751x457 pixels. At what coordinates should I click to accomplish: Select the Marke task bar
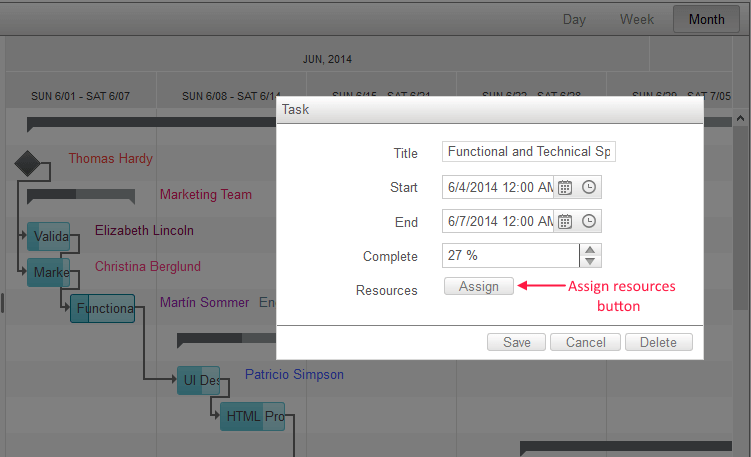48,272
